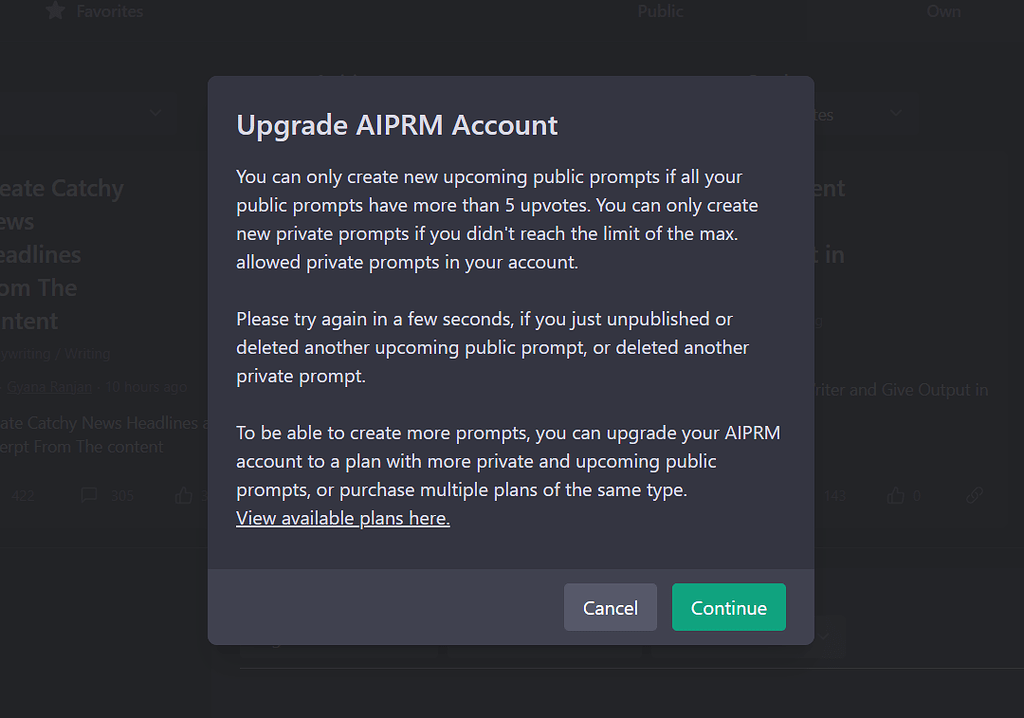Switch to the Public prompts tab

[660, 11]
